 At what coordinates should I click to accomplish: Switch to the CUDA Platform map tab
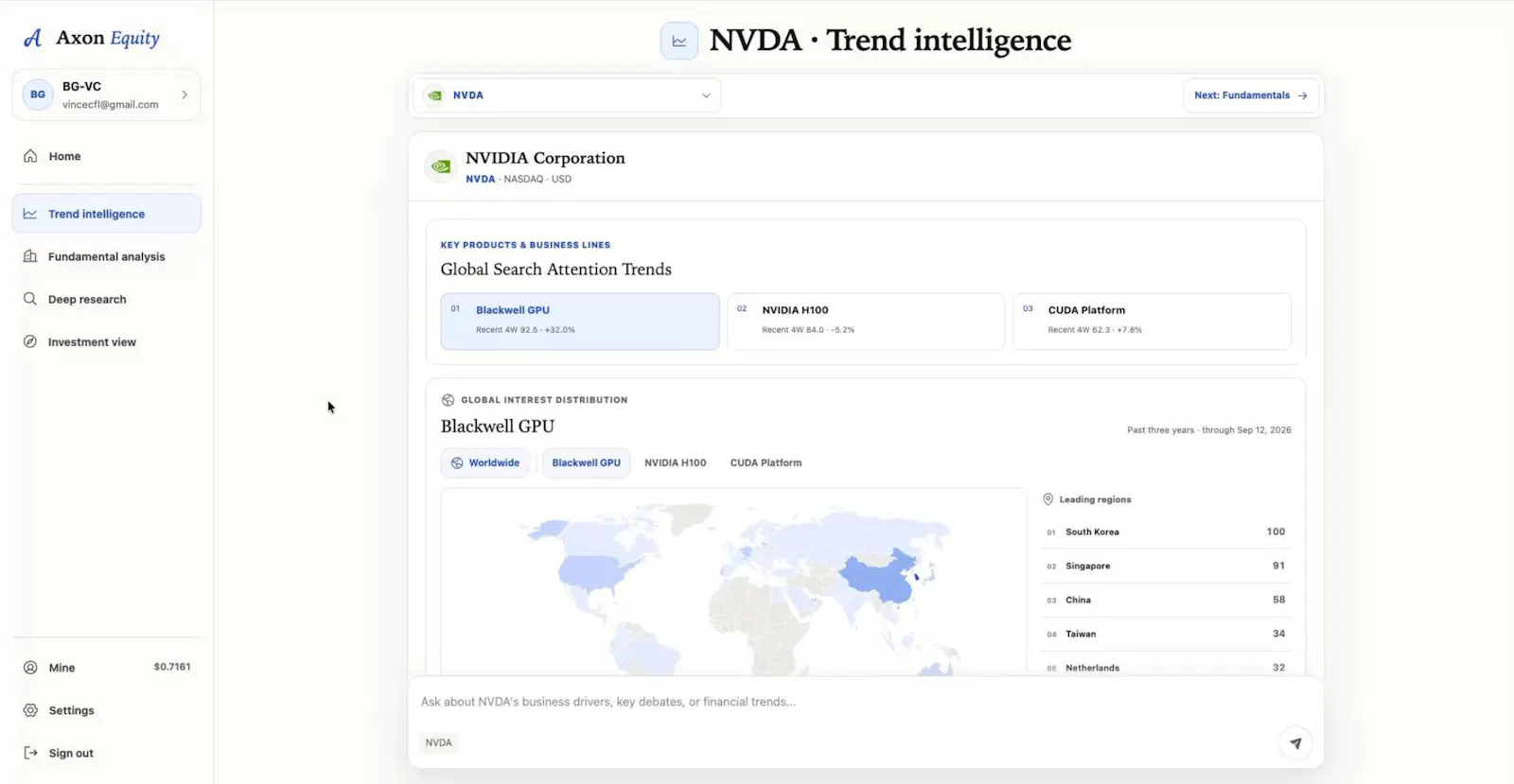click(x=766, y=463)
